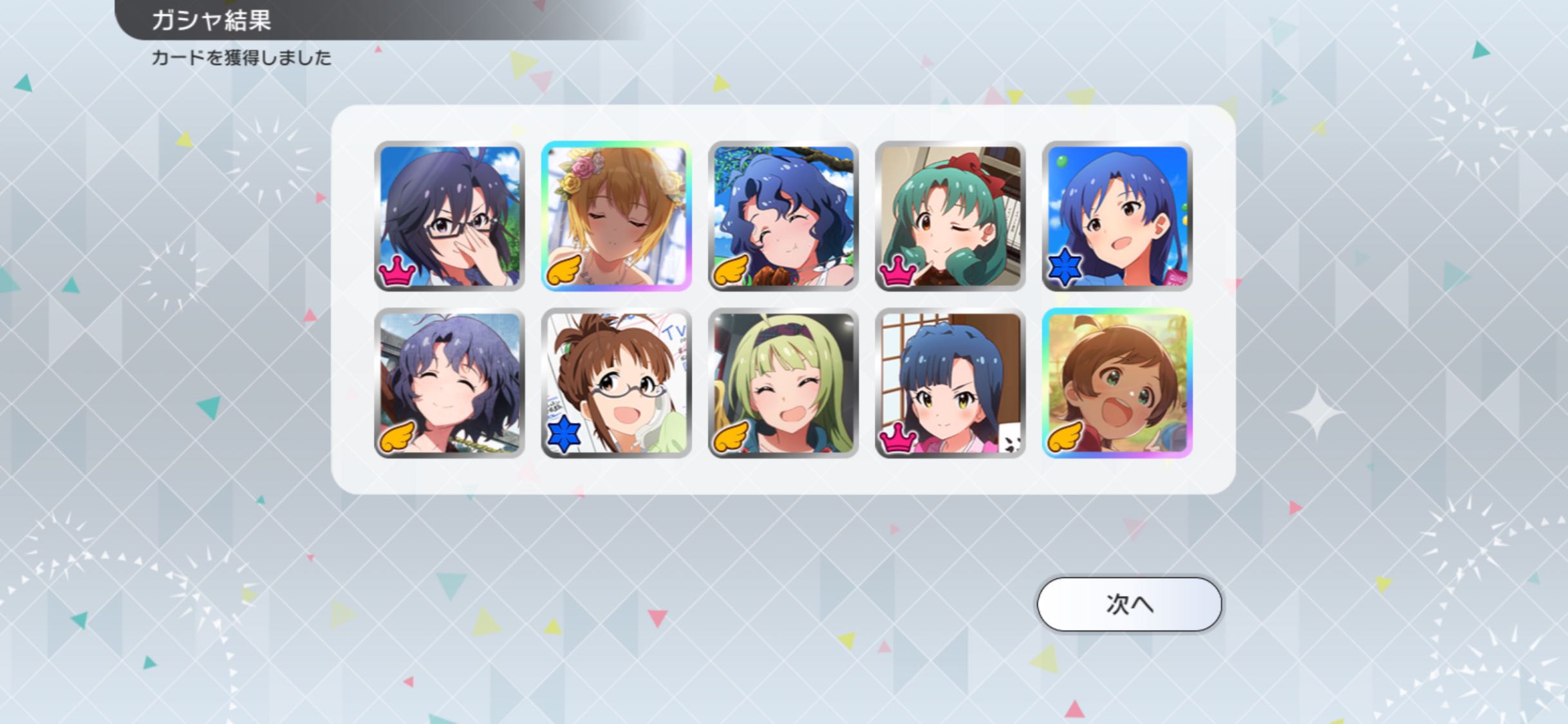Click the ガシャ結果 title header
This screenshot has height=724, width=1568.
pyautogui.click(x=211, y=20)
